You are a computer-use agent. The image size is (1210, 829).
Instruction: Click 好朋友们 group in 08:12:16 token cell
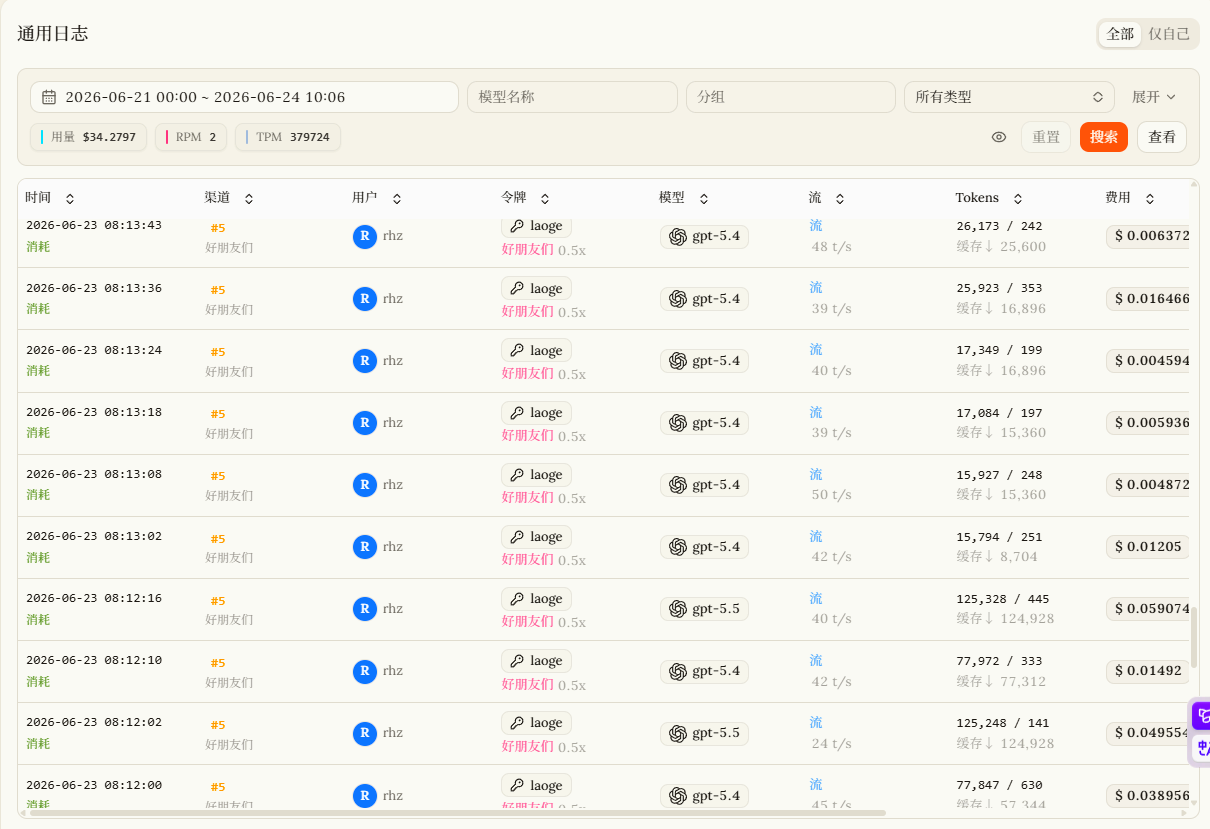coord(527,622)
